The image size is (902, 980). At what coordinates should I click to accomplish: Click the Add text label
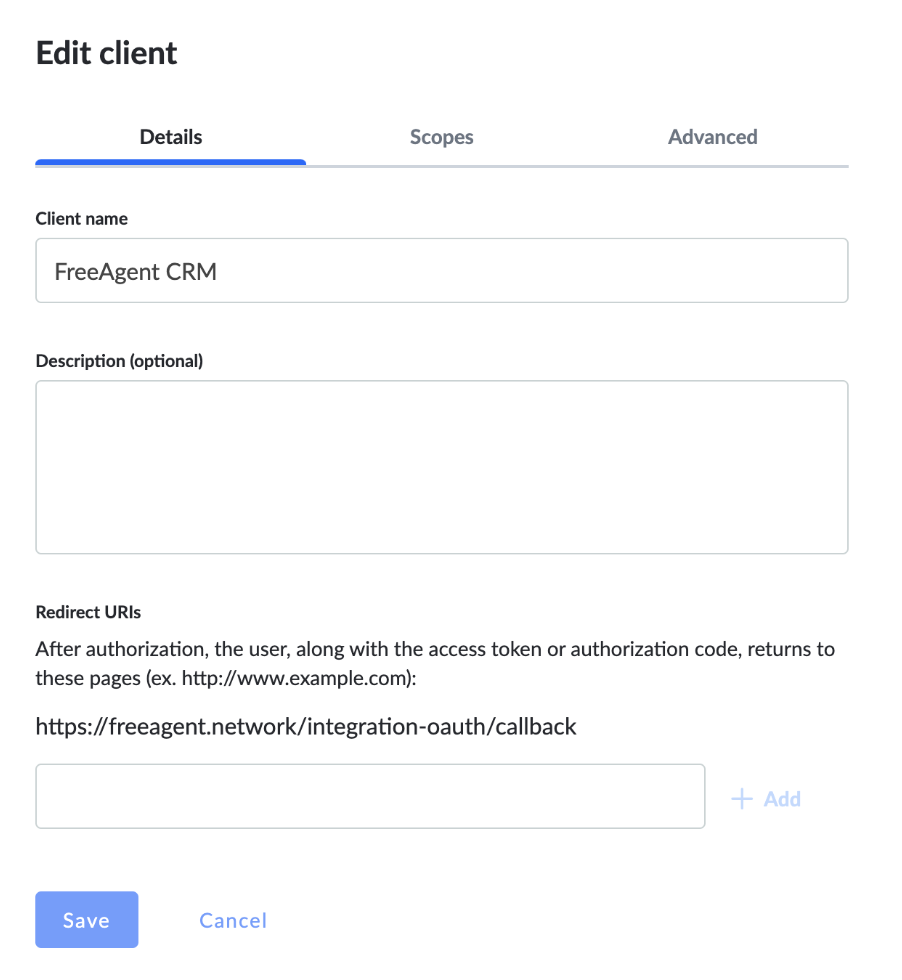[x=782, y=799]
